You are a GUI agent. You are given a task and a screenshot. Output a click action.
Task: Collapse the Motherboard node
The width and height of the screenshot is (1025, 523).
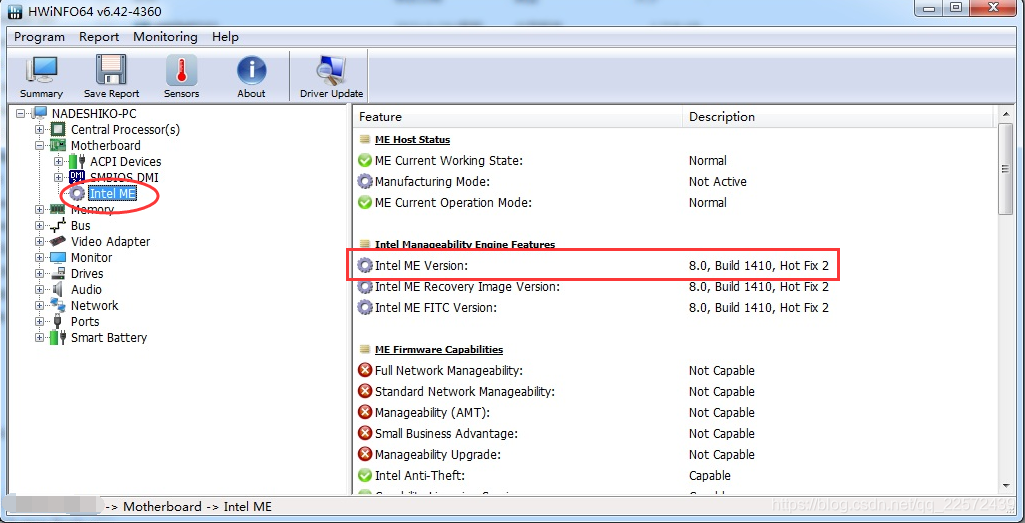click(40, 145)
